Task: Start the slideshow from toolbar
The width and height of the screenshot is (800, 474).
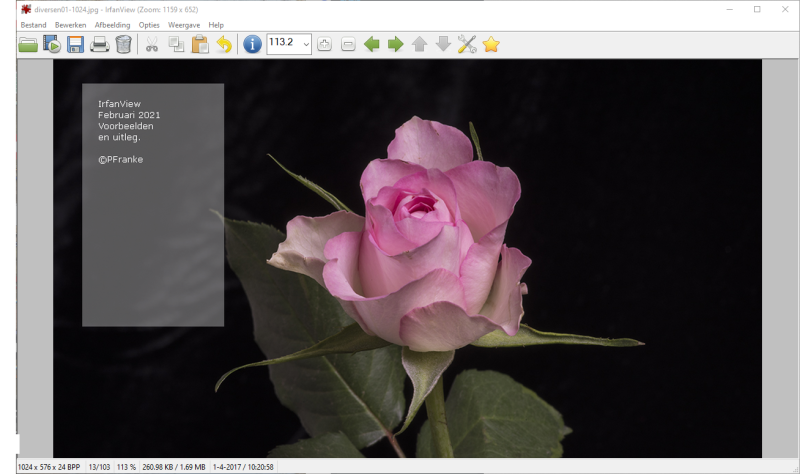Action: pyautogui.click(x=52, y=44)
